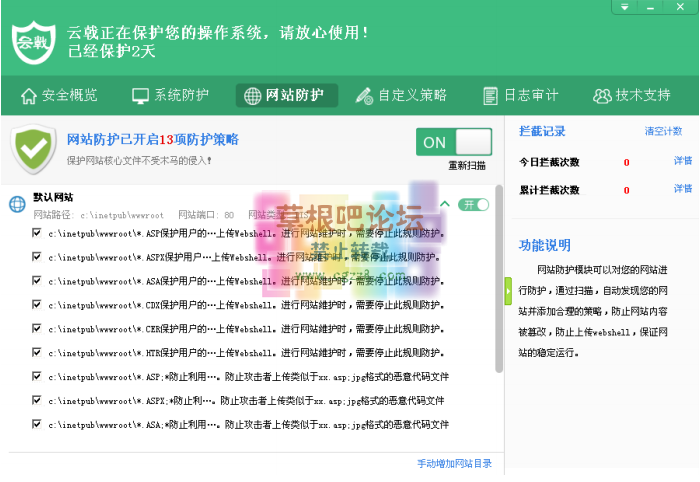This screenshot has width=700, height=482.
Task: Uncheck the *.ASA Webshell protection rule
Action: click(x=37, y=281)
